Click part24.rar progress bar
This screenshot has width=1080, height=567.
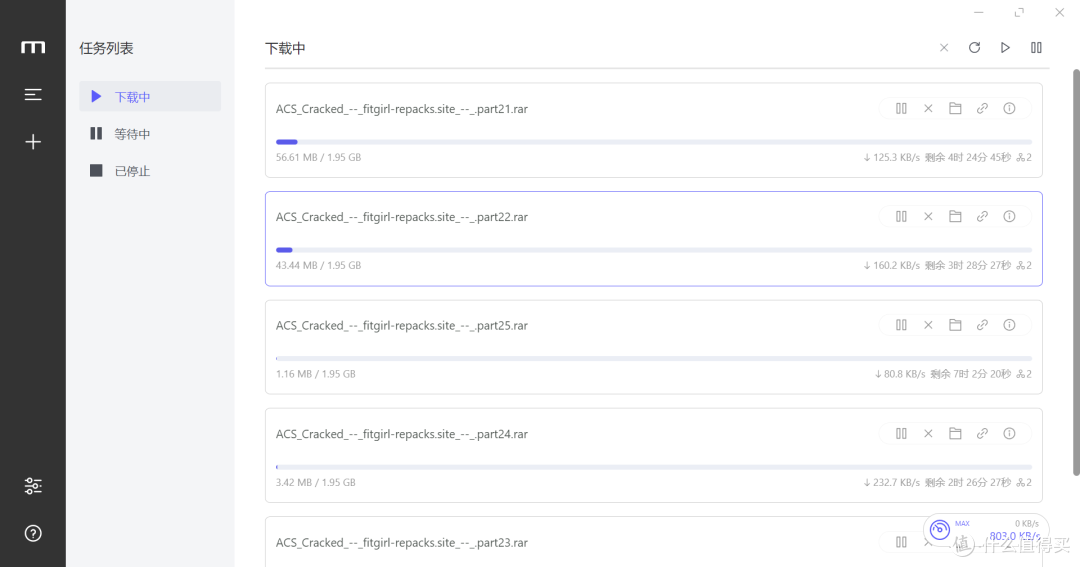point(654,467)
